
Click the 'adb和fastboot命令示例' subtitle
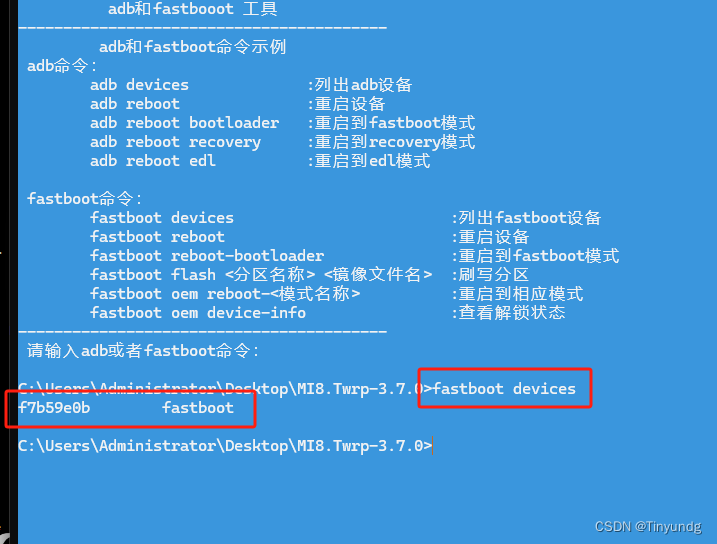click(x=193, y=47)
